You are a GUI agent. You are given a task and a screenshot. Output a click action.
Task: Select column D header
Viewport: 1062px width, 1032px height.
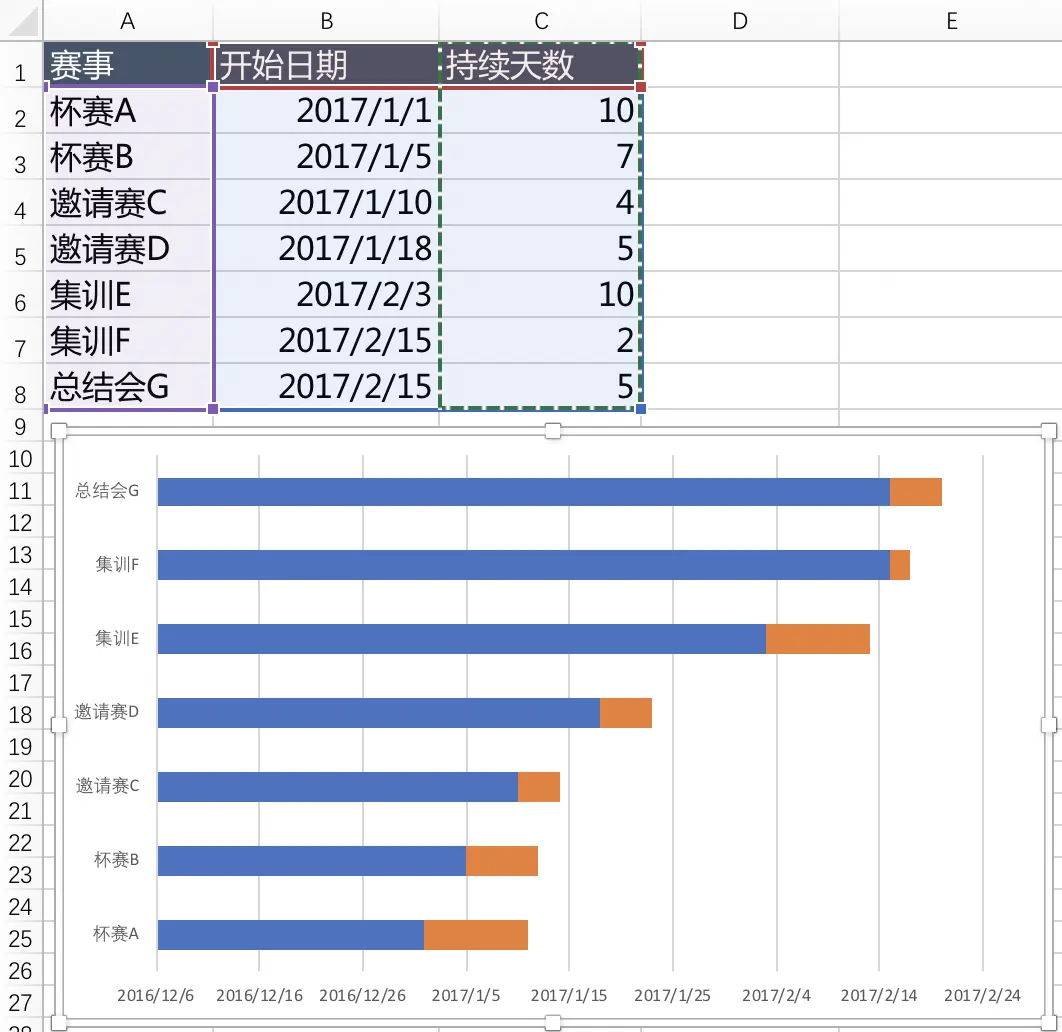740,21
